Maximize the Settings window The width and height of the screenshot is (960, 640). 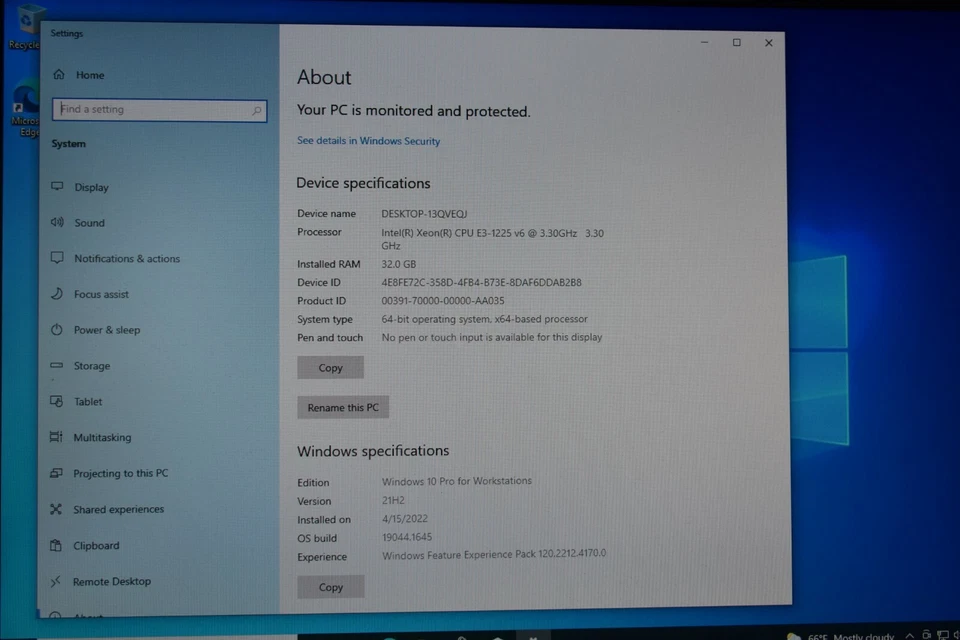737,42
